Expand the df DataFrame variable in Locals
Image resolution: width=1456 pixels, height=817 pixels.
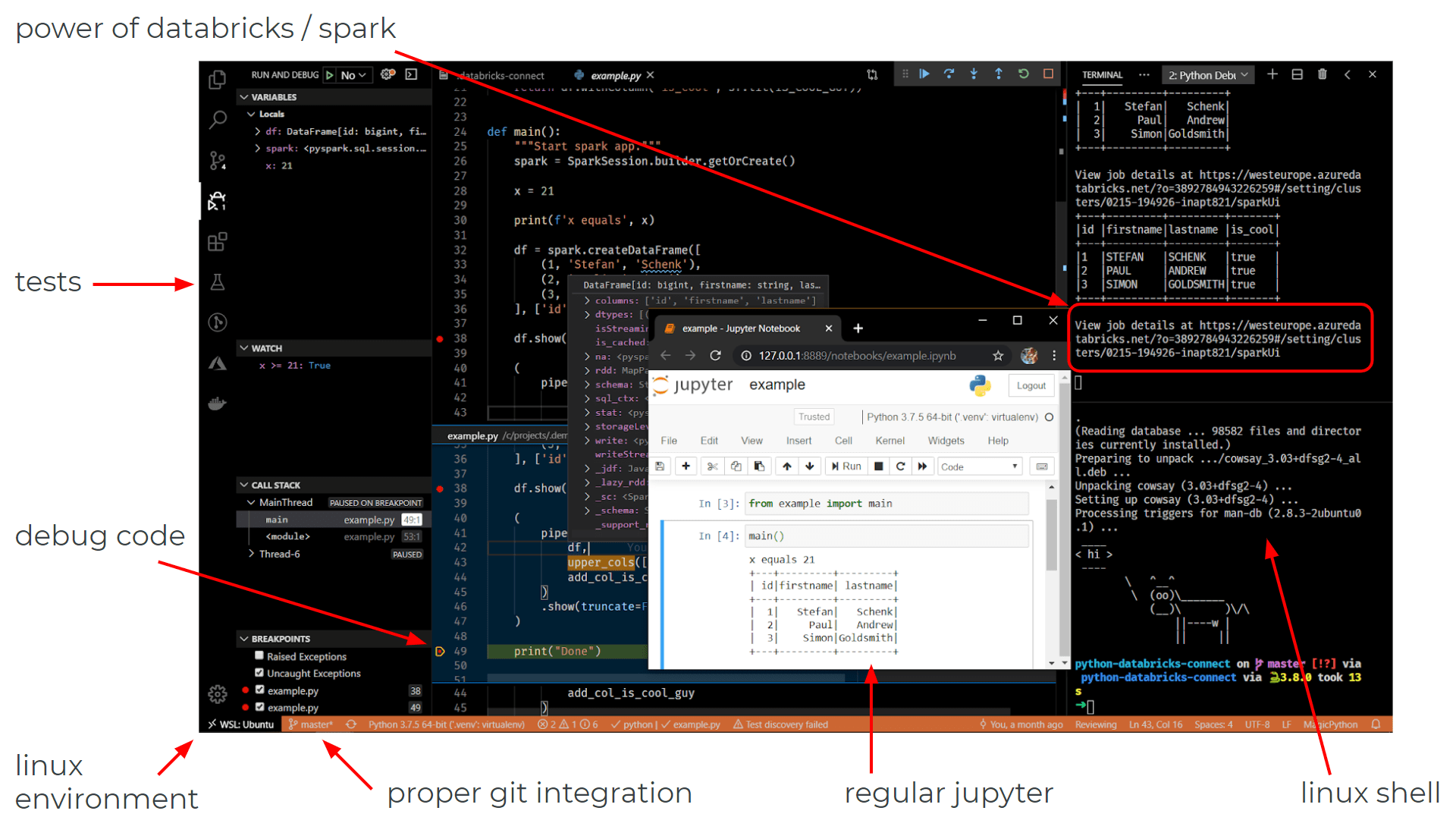click(x=258, y=131)
